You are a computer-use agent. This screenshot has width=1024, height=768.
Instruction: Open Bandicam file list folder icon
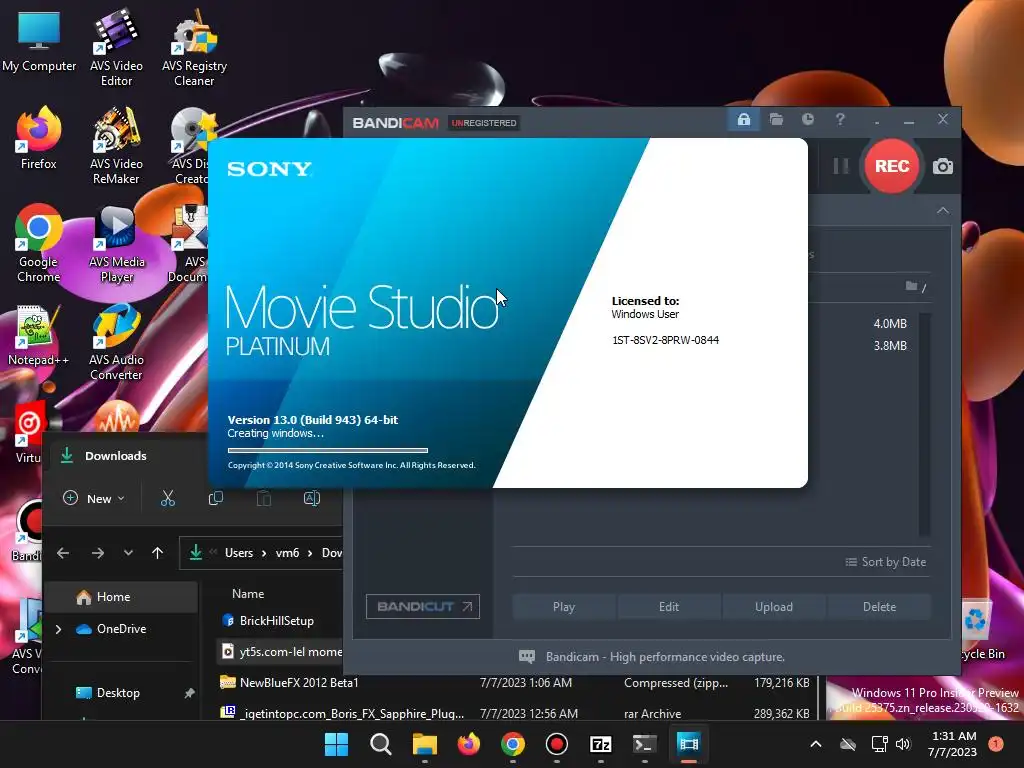[x=912, y=286]
